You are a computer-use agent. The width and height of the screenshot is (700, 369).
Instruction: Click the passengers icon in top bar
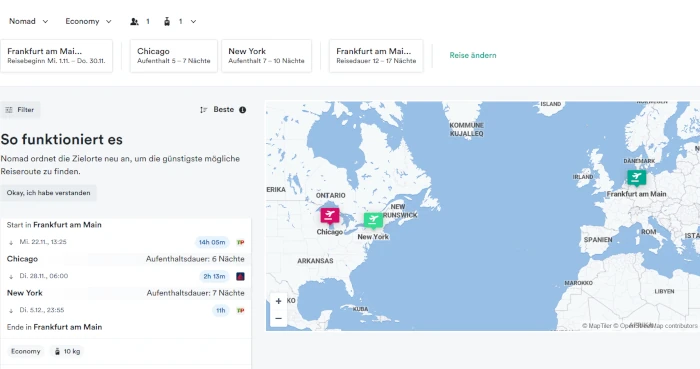(x=134, y=21)
